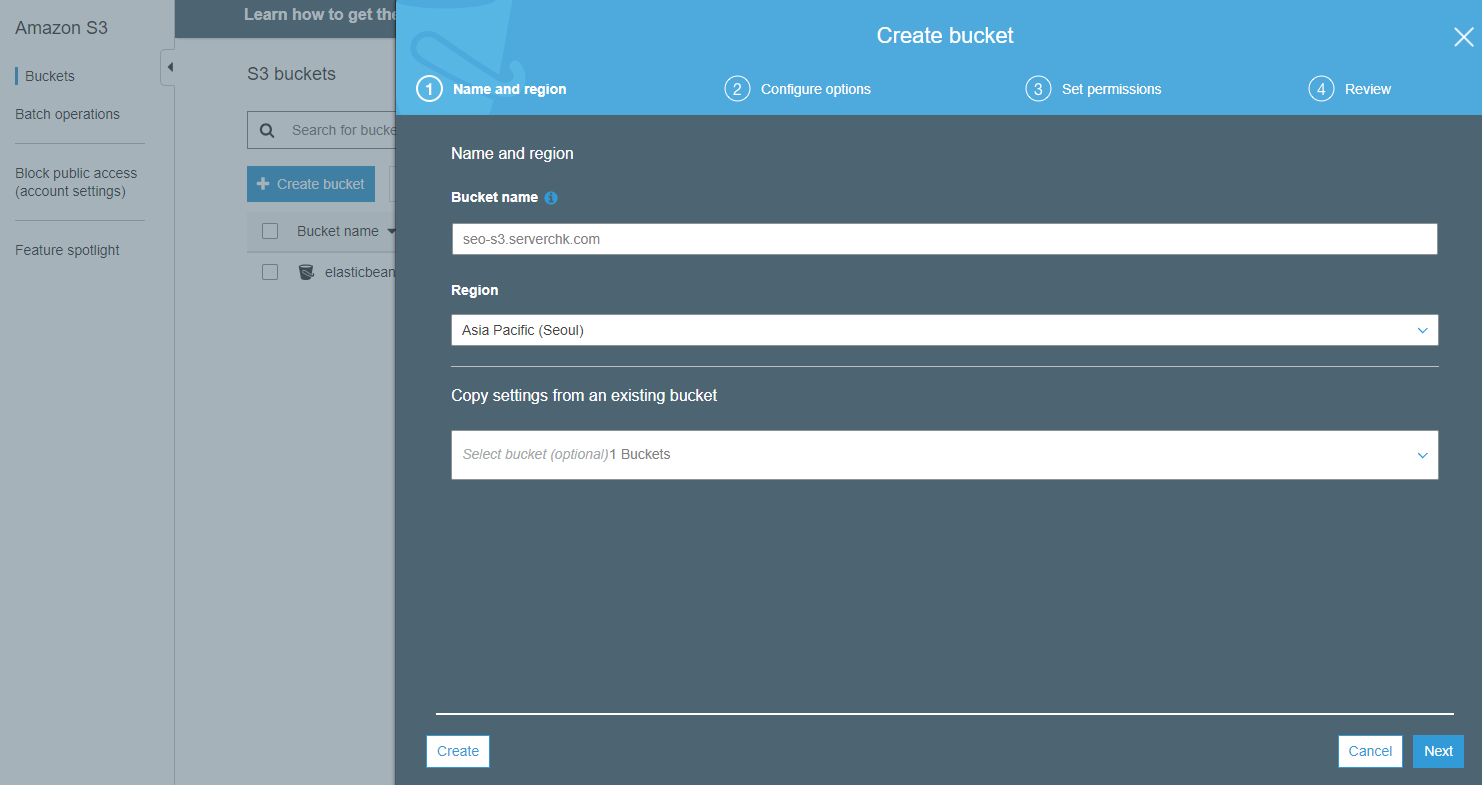The height and width of the screenshot is (785, 1482).
Task: Click the step 2 circle icon
Action: coord(737,89)
